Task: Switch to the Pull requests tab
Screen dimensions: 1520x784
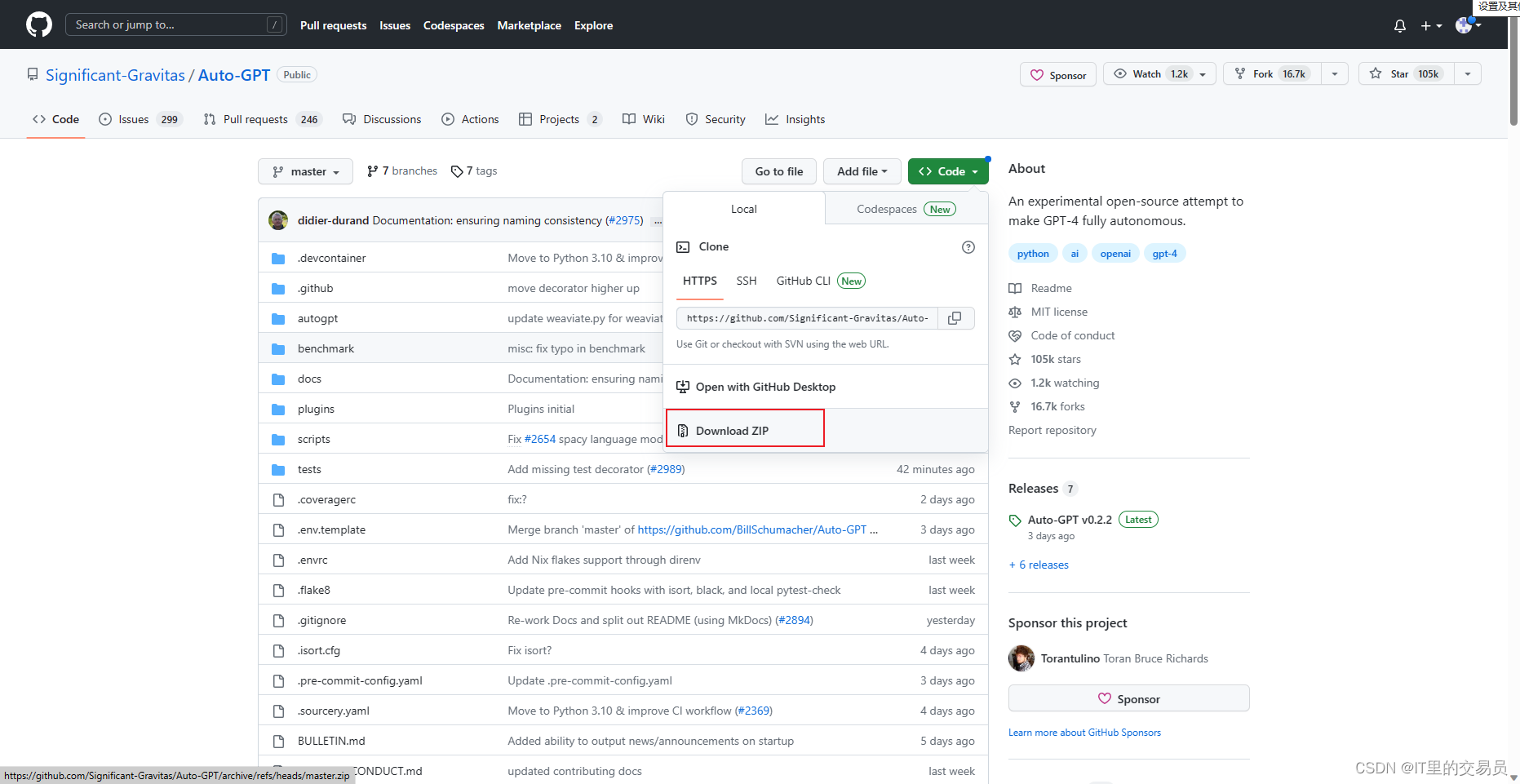Action: point(263,119)
